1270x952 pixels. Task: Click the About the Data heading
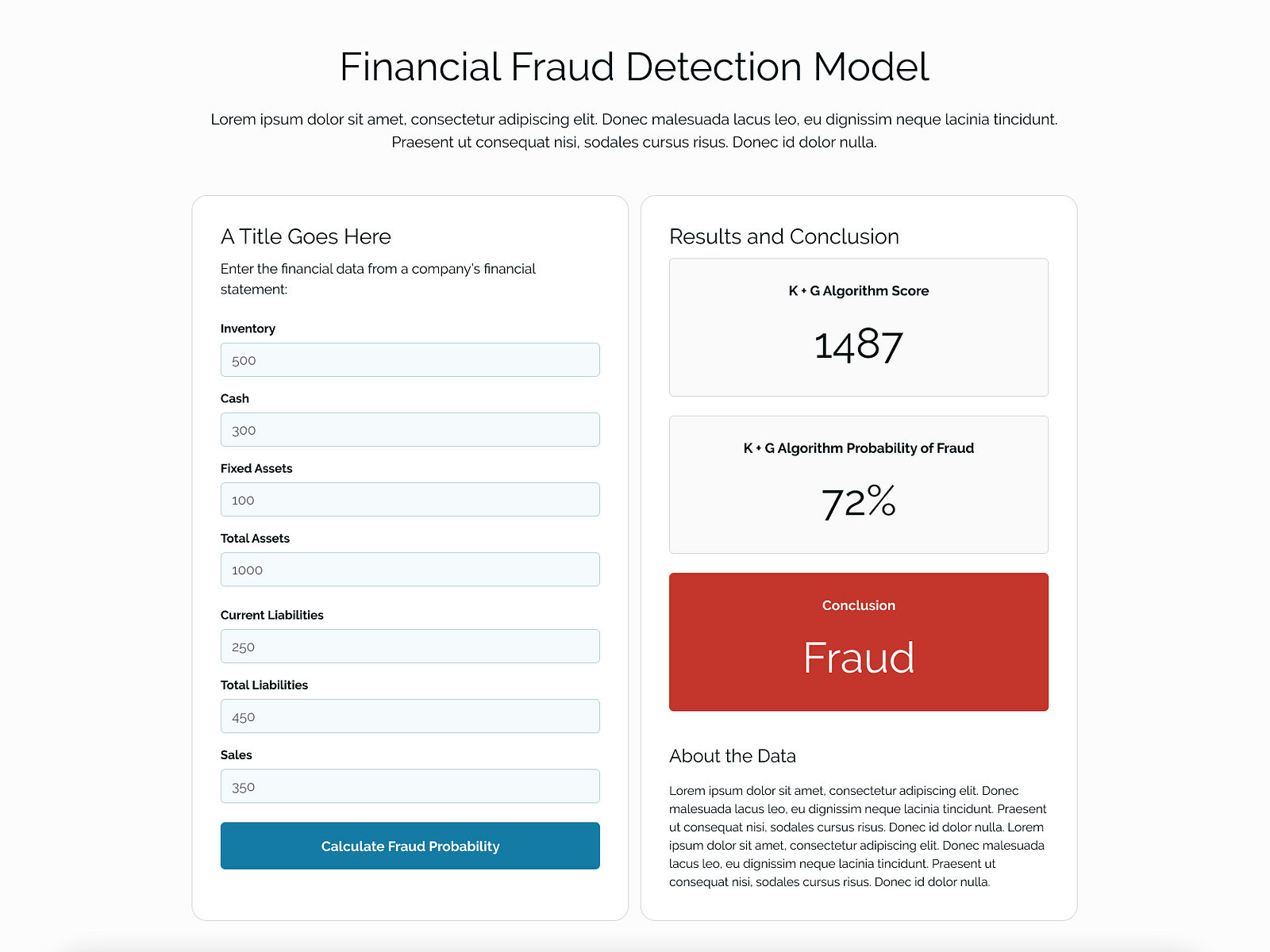click(x=733, y=756)
